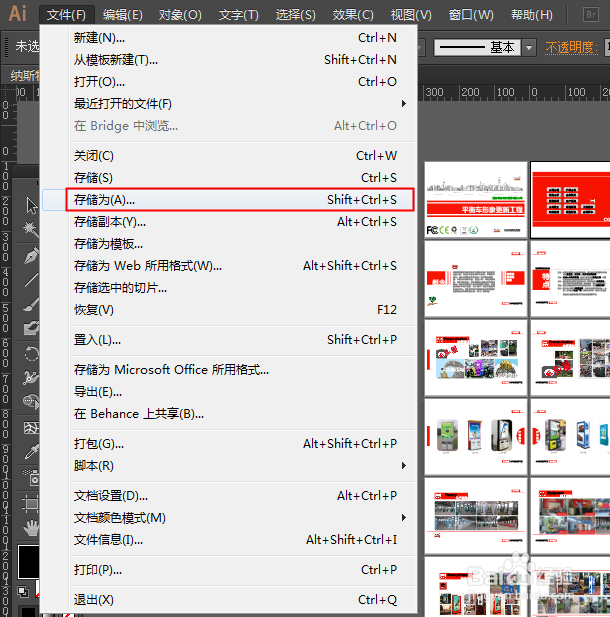Screen dimensions: 610x617
Task: Open the 效果(C) menu
Action: (353, 15)
